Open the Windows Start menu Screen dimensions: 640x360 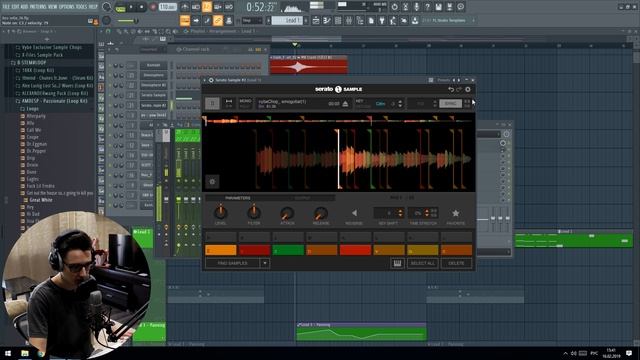tap(8, 353)
